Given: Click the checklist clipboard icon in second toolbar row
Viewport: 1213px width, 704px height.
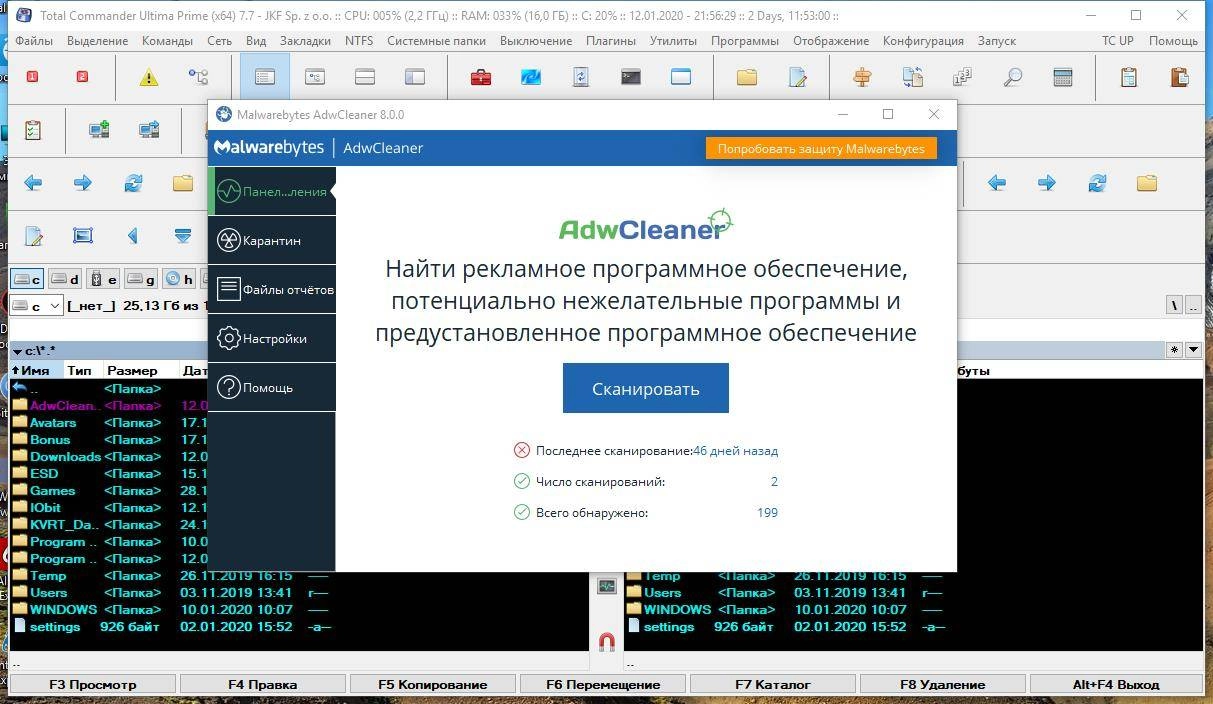Looking at the screenshot, I should pos(32,130).
